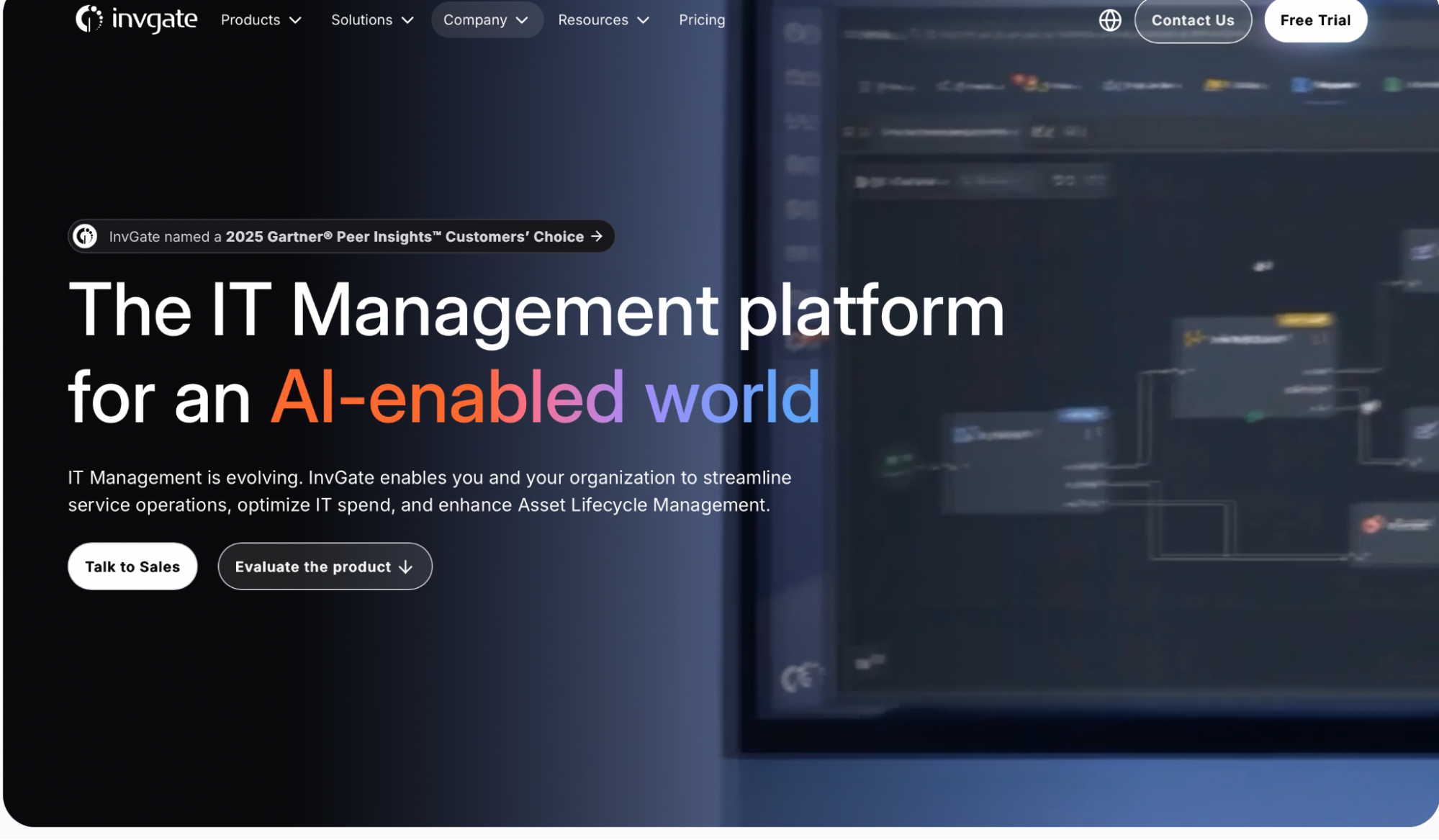Viewport: 1439px width, 840px height.
Task: Click Evaluate the product button
Action: [x=325, y=566]
